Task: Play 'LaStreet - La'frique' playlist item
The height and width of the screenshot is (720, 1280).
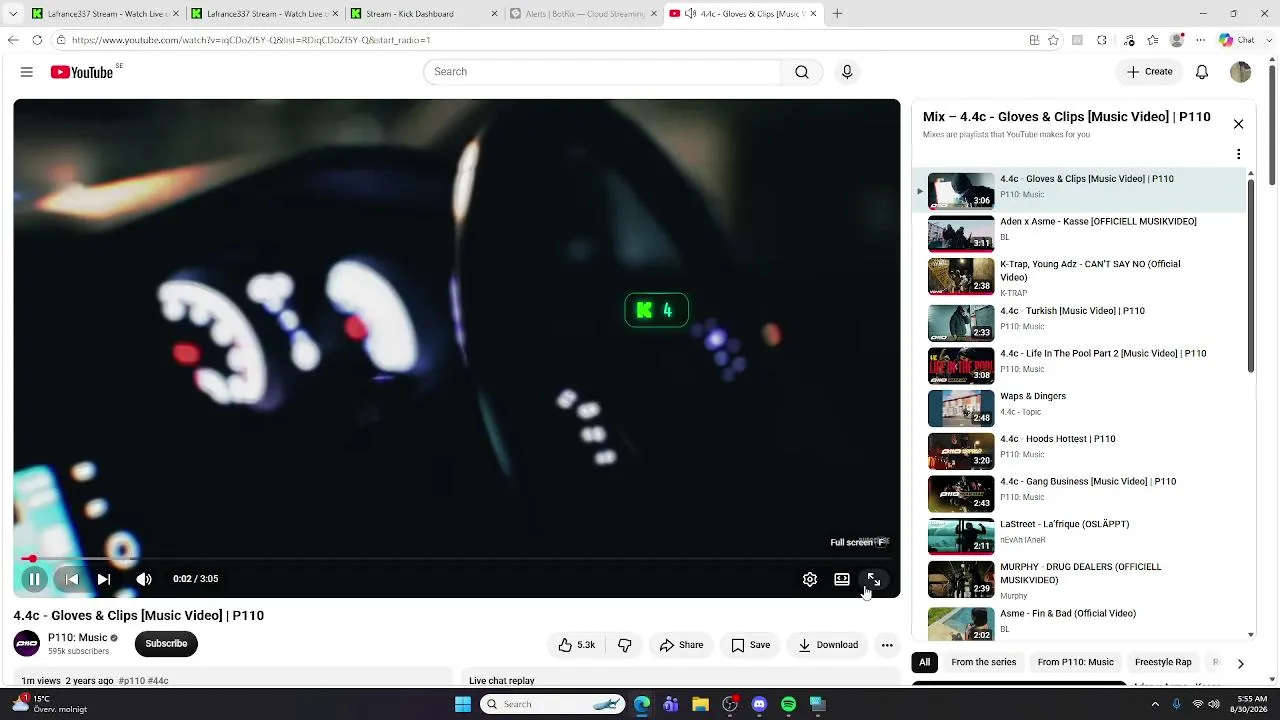Action: [1079, 536]
